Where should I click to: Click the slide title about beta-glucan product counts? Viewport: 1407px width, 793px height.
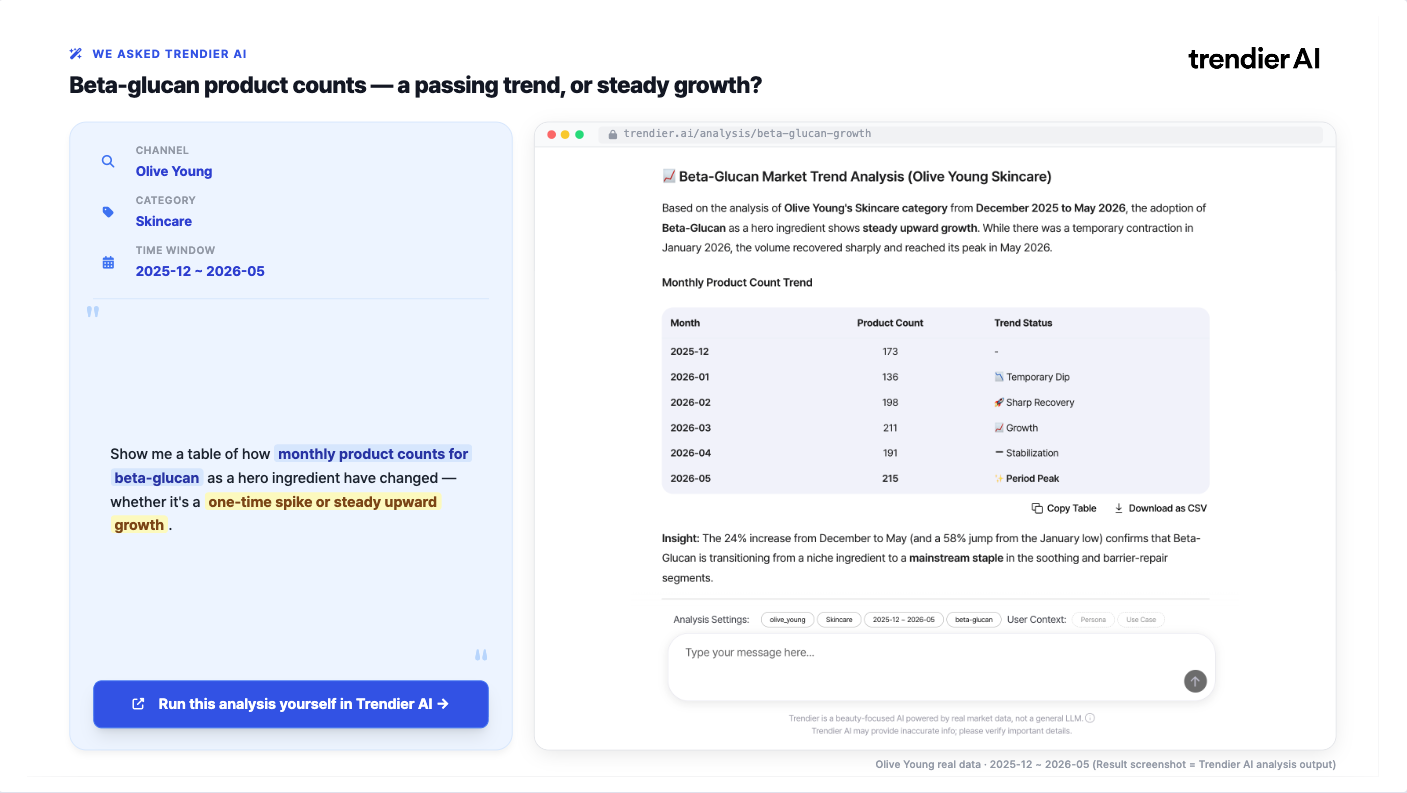(416, 86)
